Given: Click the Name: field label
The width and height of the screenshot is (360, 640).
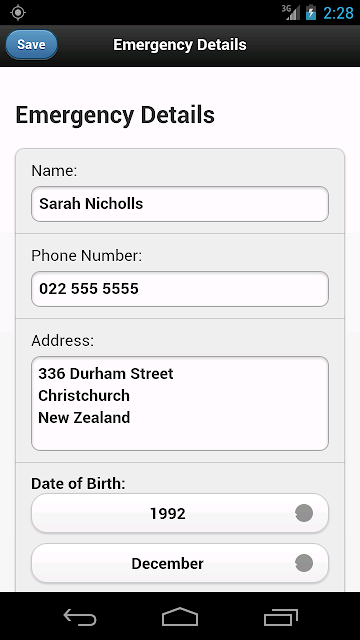Looking at the screenshot, I should [x=54, y=171].
